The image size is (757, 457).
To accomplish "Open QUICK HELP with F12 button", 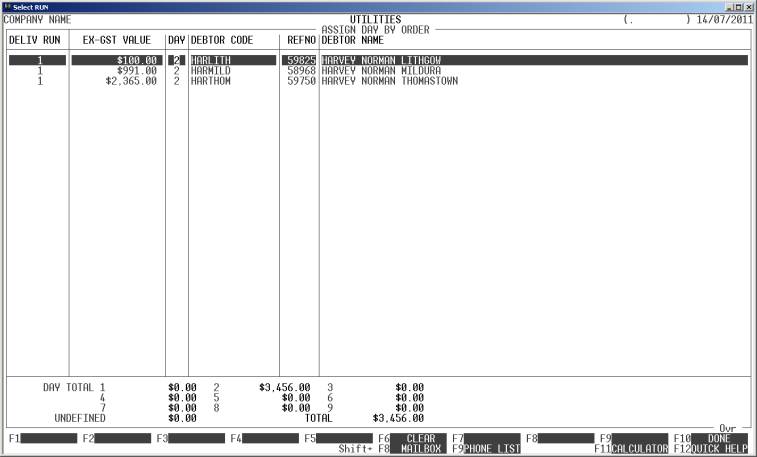I will click(719, 449).
